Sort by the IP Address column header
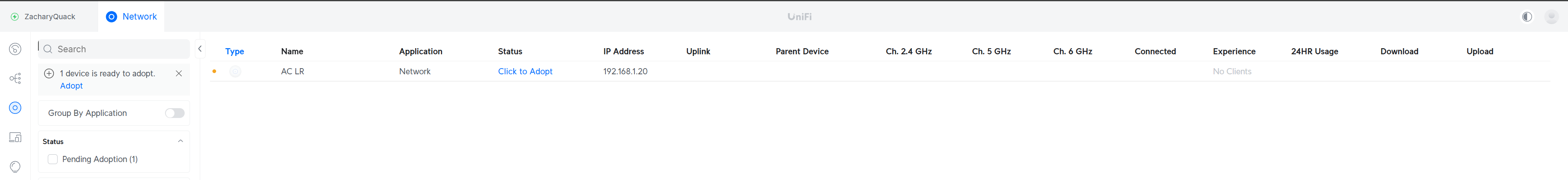The image size is (1568, 180). coord(623,52)
